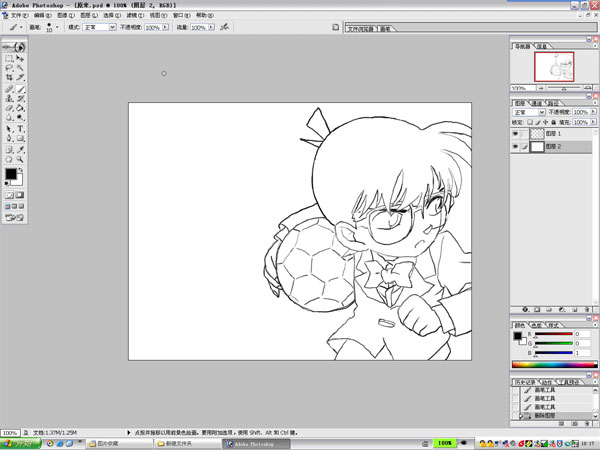Open the brush mode dropdown in options bar
Image resolution: width=600 pixels, height=450 pixels.
coord(112,27)
